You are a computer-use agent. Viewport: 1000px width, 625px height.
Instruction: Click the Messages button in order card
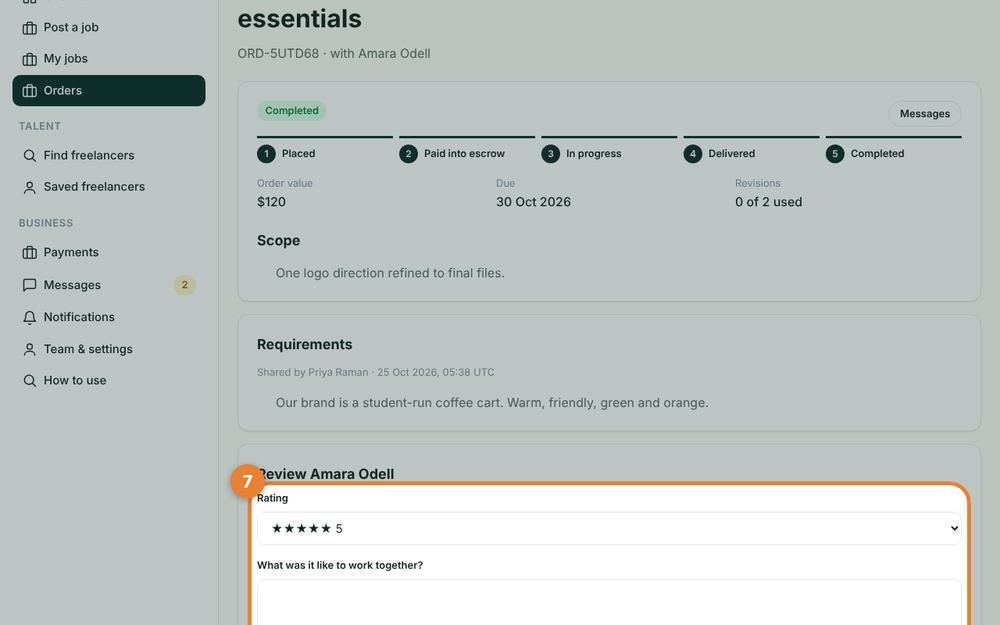pyautogui.click(x=925, y=114)
